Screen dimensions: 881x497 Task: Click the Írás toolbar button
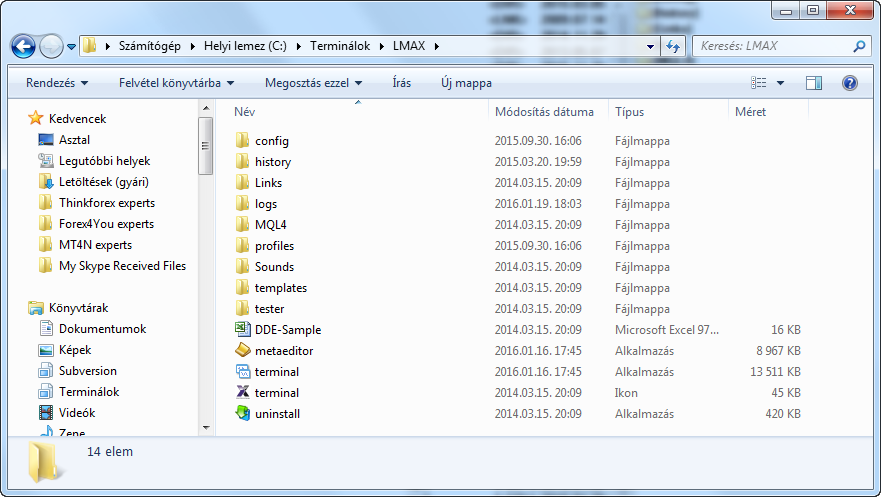point(401,83)
